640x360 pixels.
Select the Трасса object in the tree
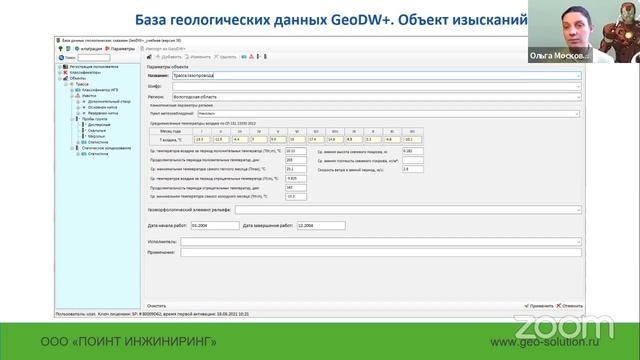coord(82,84)
